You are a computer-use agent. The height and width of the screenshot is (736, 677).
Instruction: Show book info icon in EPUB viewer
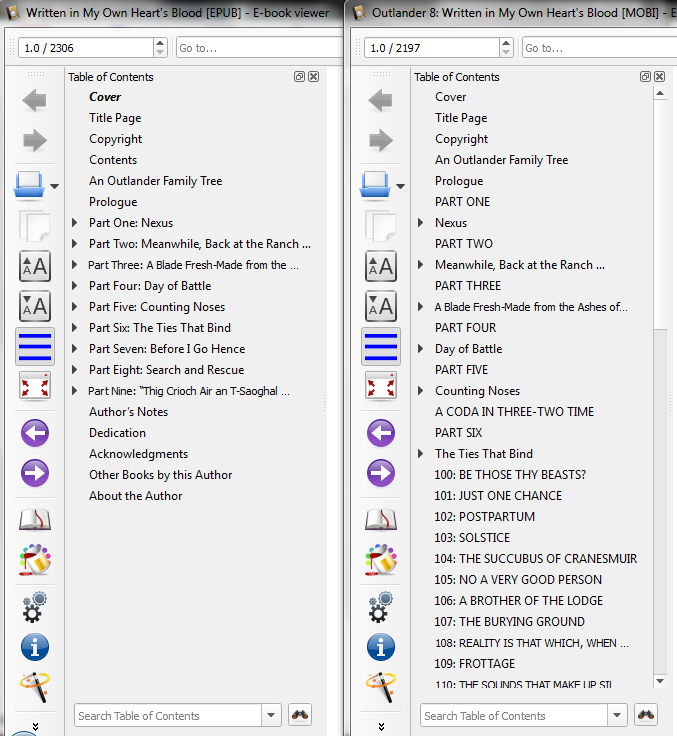(35, 647)
